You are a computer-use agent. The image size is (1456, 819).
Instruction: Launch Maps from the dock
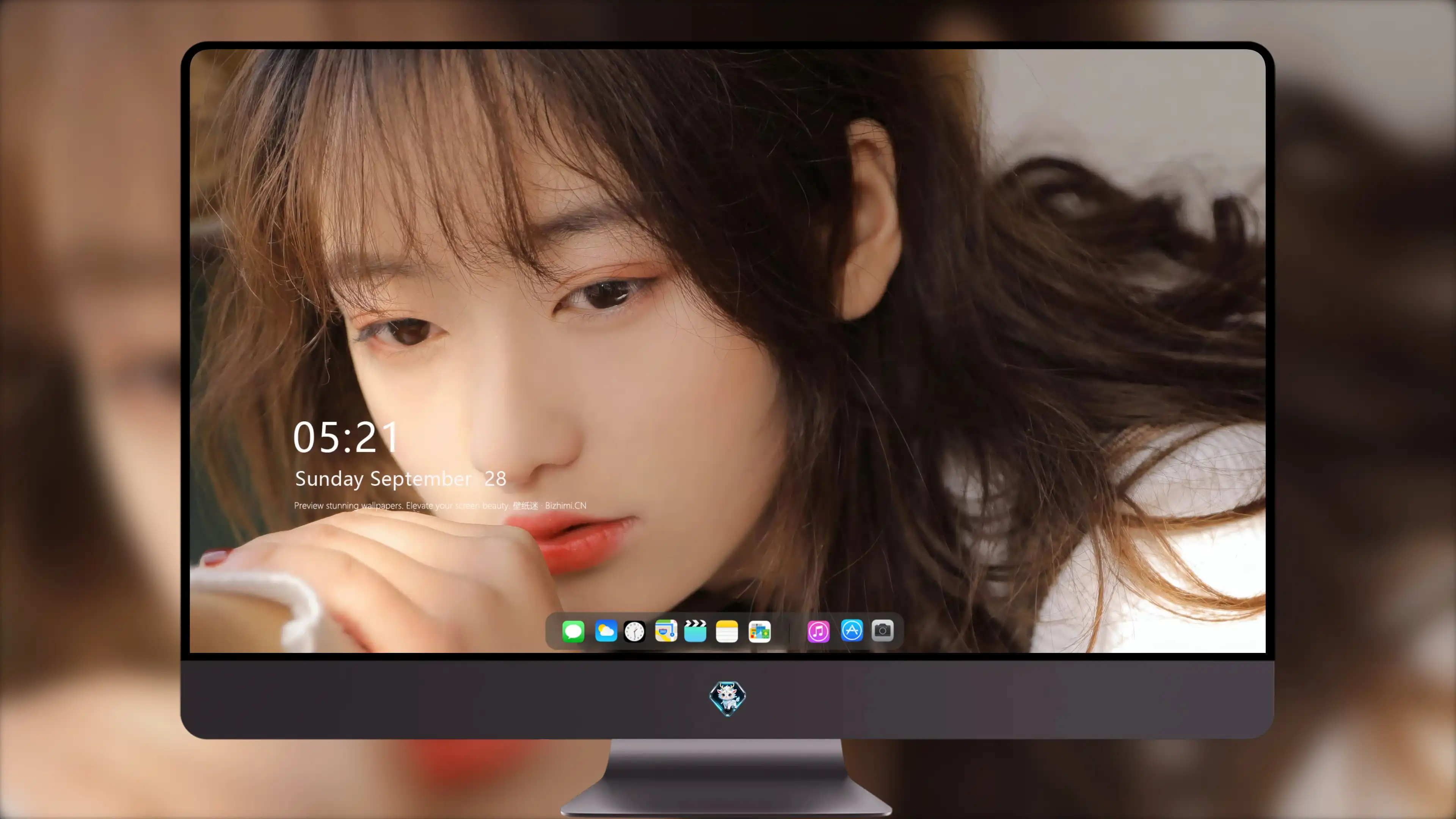666,631
